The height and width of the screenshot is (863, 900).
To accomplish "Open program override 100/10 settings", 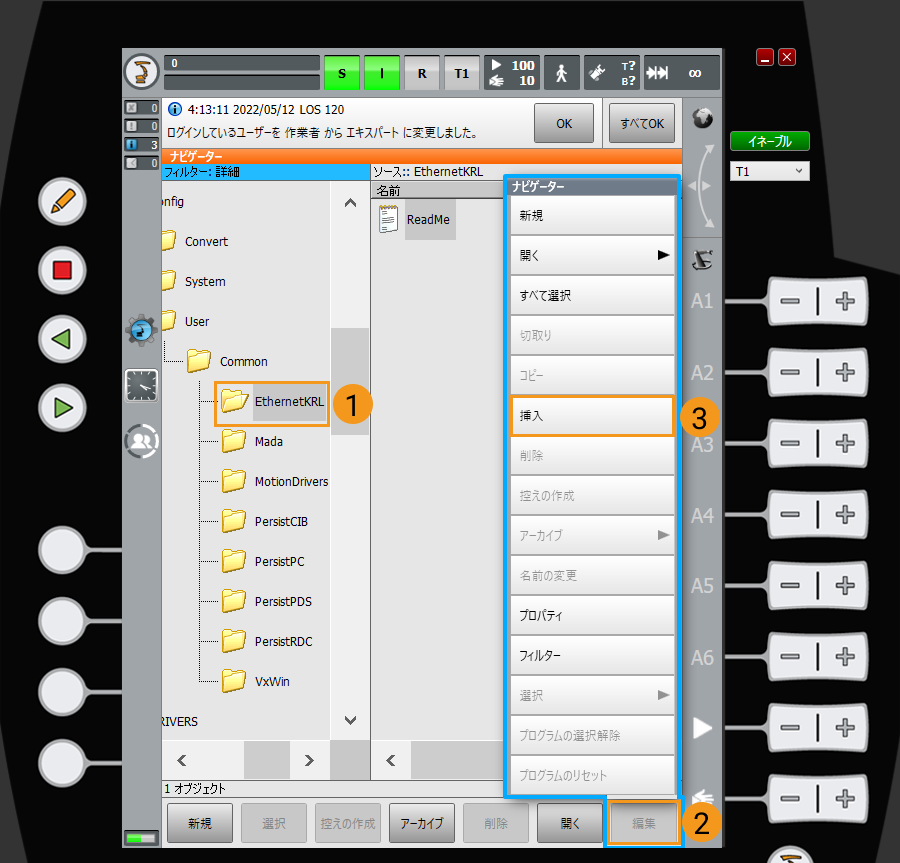I will 512,73.
